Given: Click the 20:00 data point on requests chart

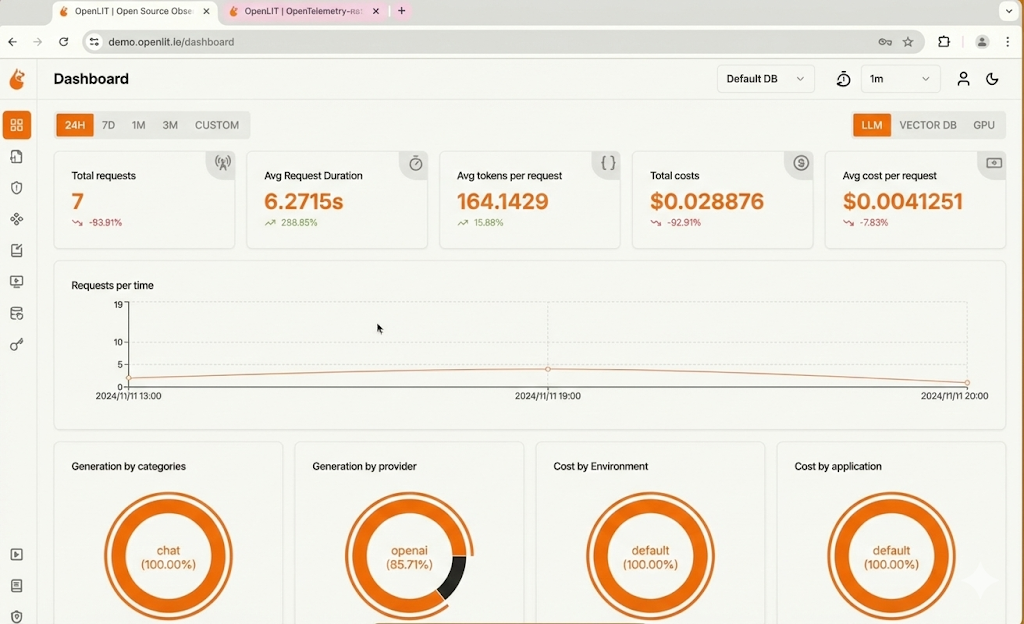Looking at the screenshot, I should (x=967, y=382).
